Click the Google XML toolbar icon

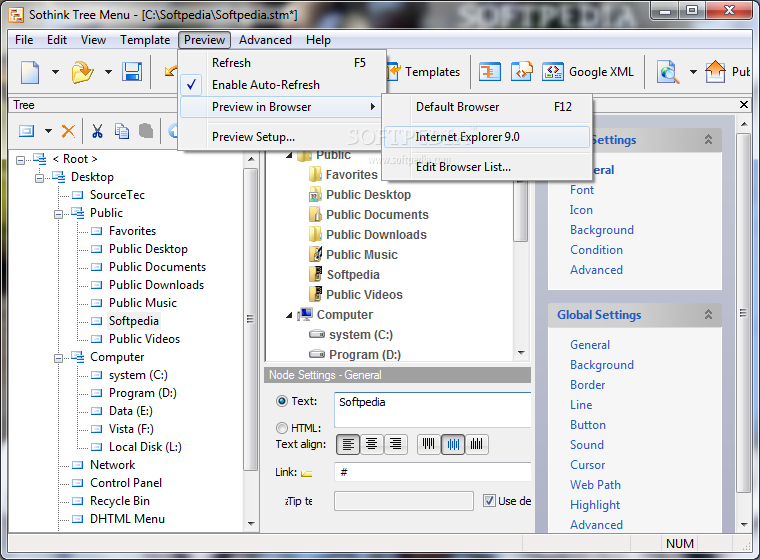[553, 72]
